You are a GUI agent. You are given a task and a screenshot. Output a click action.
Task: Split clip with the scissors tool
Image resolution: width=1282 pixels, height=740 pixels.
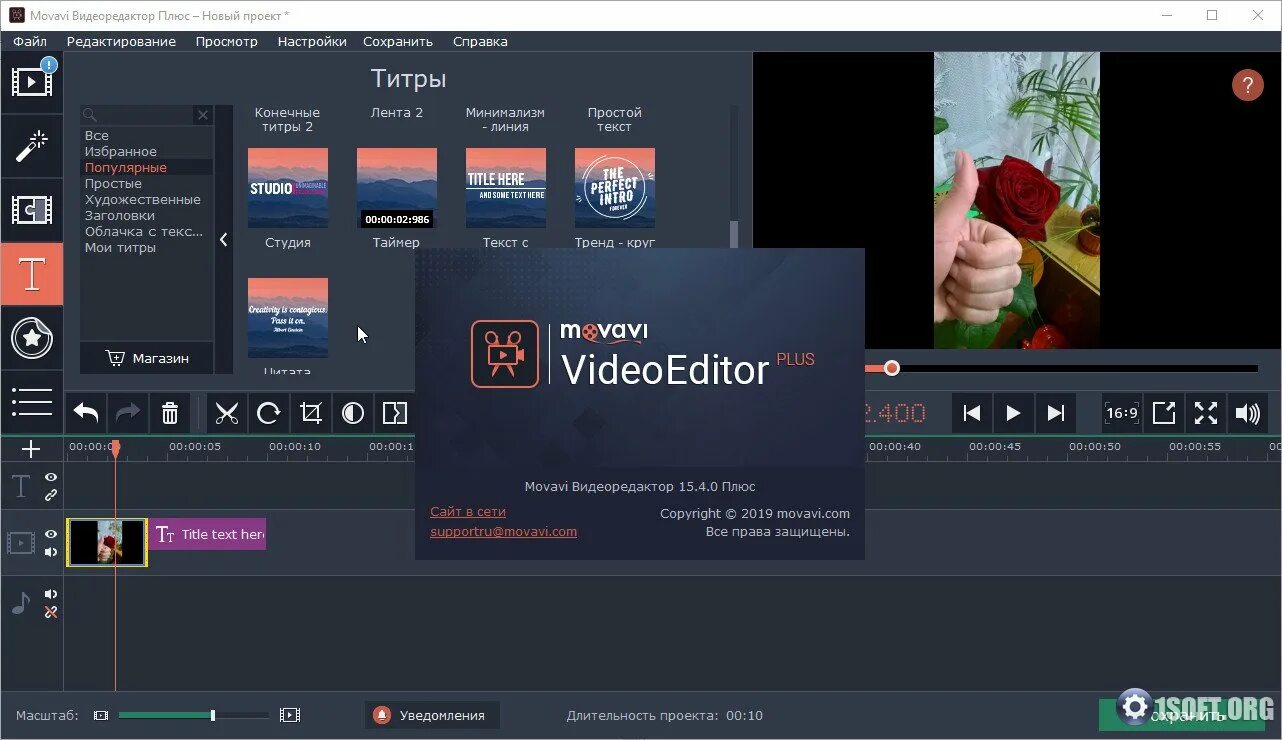click(227, 413)
